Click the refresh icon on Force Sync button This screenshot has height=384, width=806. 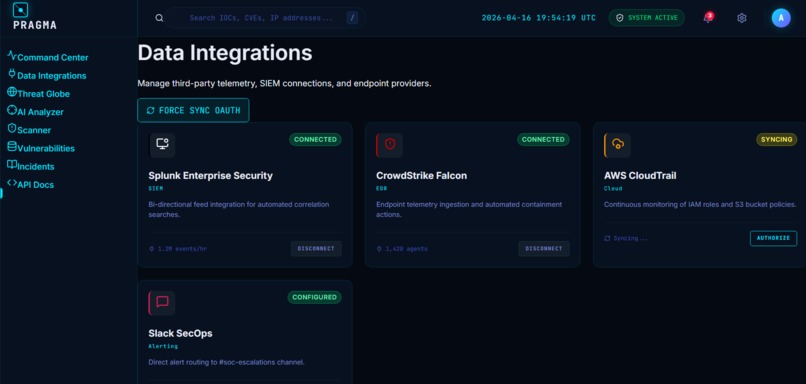pos(151,111)
